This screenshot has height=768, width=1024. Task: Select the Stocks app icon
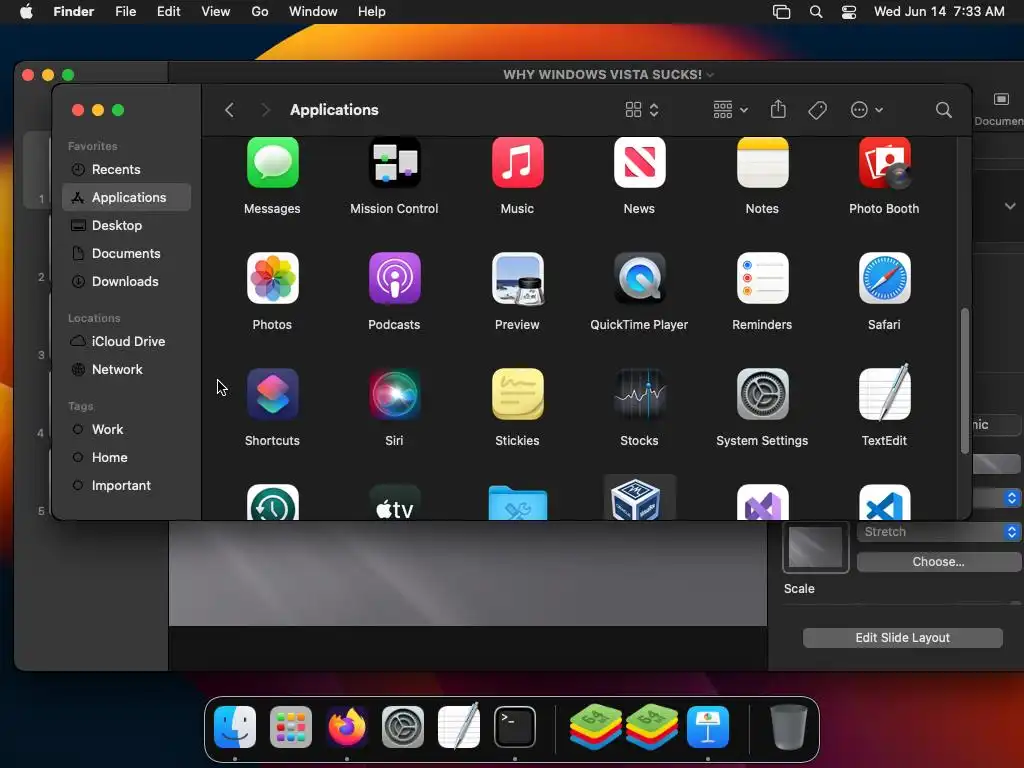639,394
